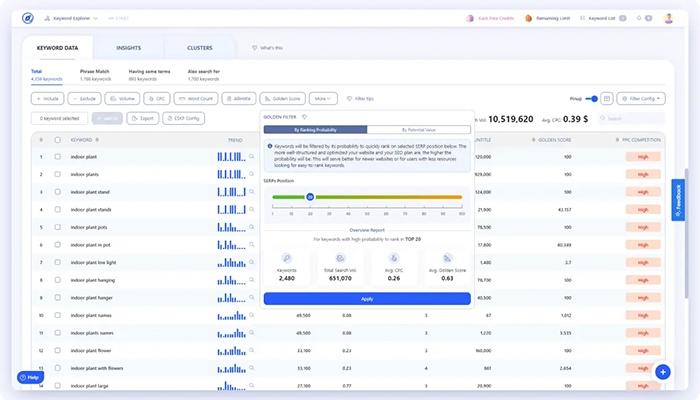The image size is (700, 400).
Task: Open the Help chat button
Action: pyautogui.click(x=30, y=378)
